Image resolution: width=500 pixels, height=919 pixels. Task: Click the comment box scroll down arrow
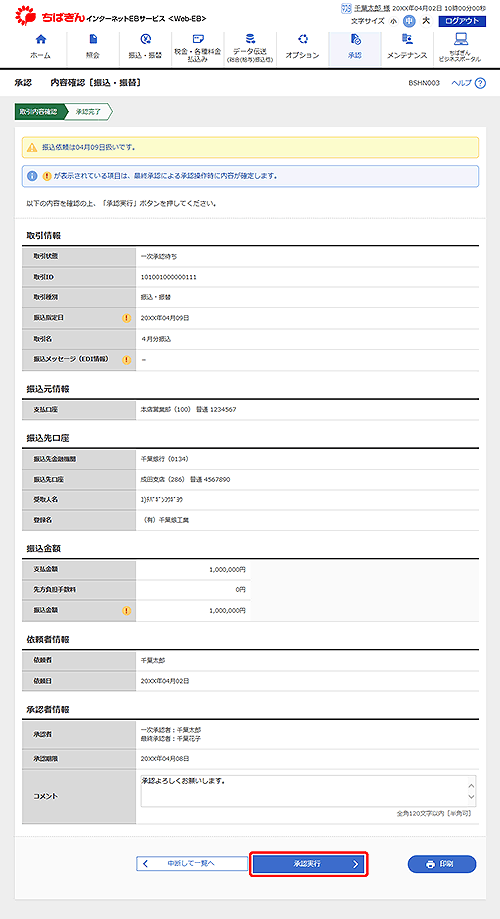click(x=471, y=797)
